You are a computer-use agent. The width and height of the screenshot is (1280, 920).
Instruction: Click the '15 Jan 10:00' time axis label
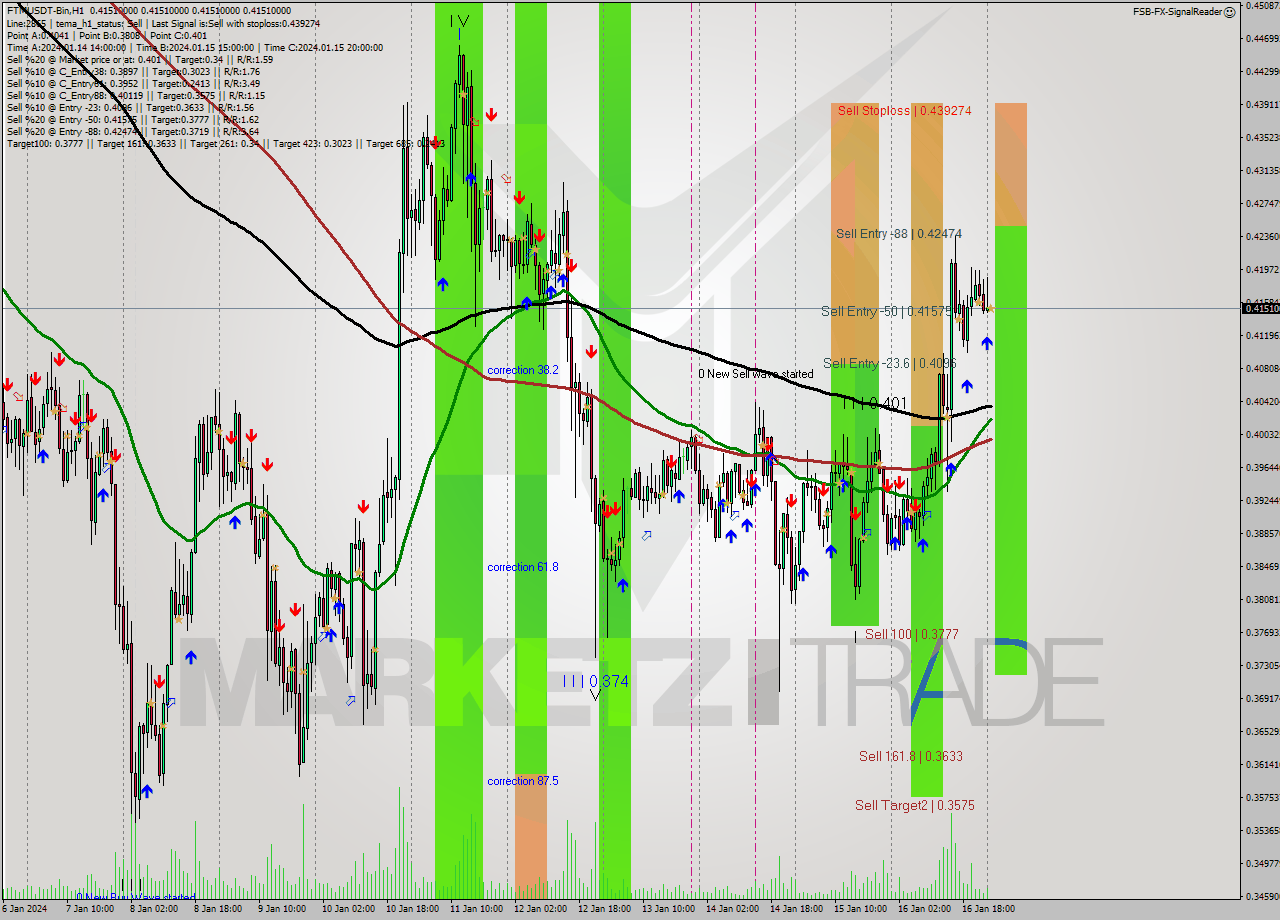coord(860,909)
